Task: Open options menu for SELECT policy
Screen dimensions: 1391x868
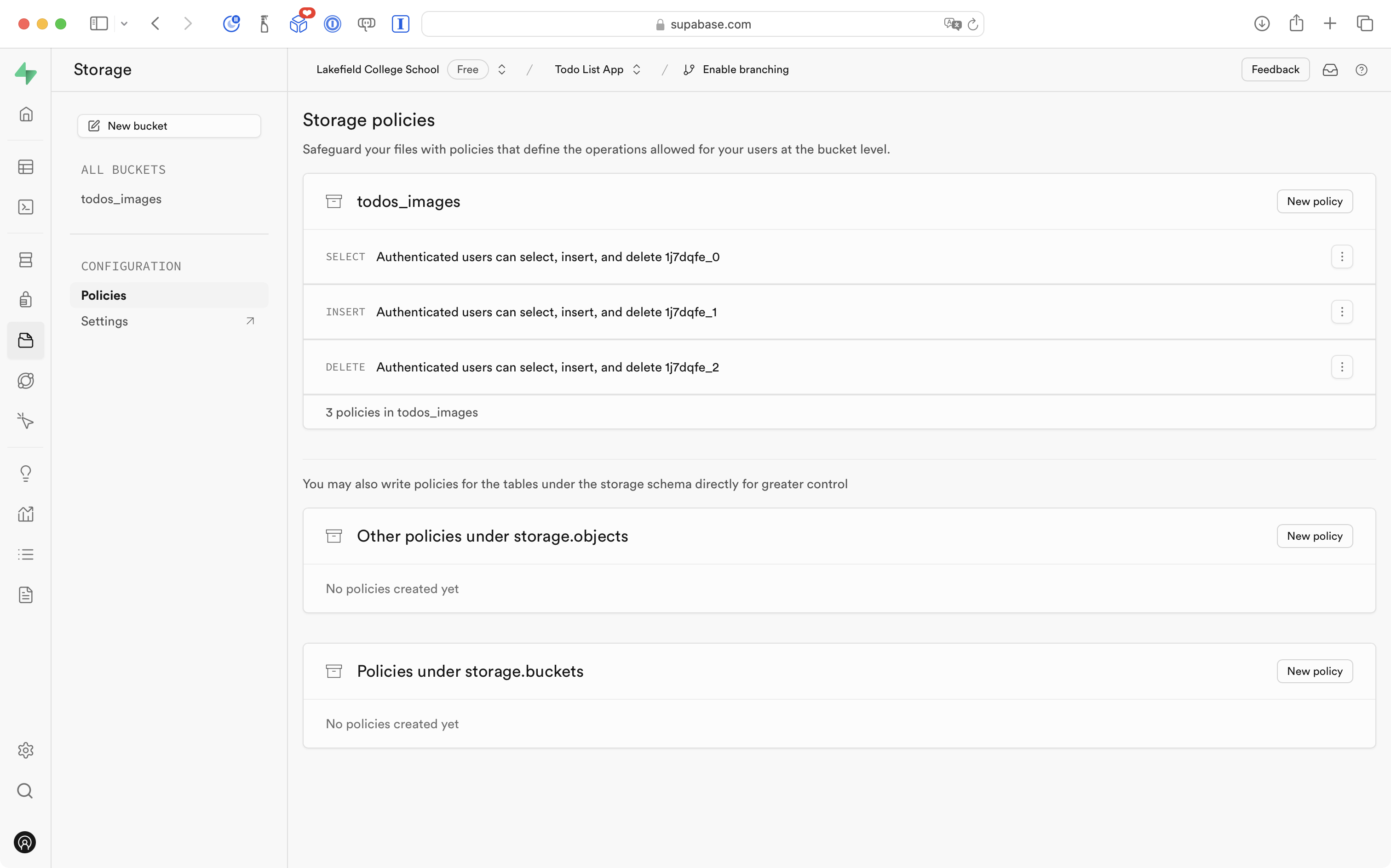Action: tap(1342, 257)
